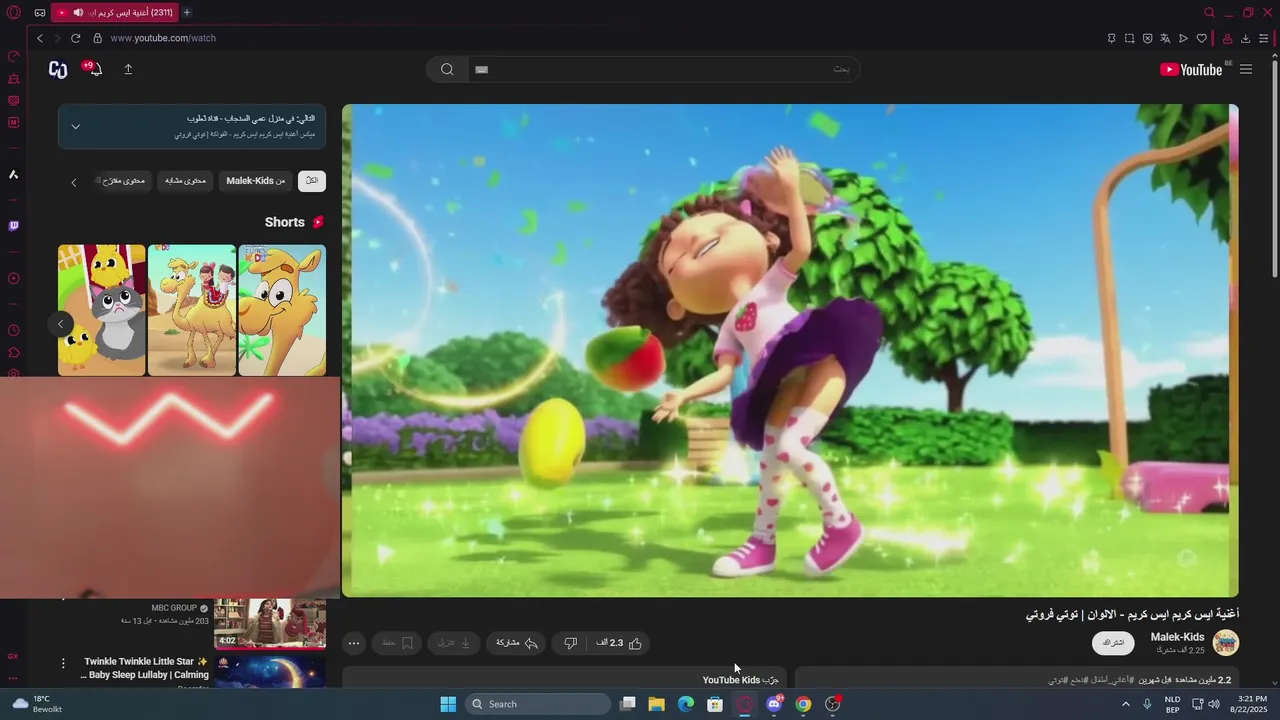Play the MBC GROUP 4:02 video

(x=270, y=624)
